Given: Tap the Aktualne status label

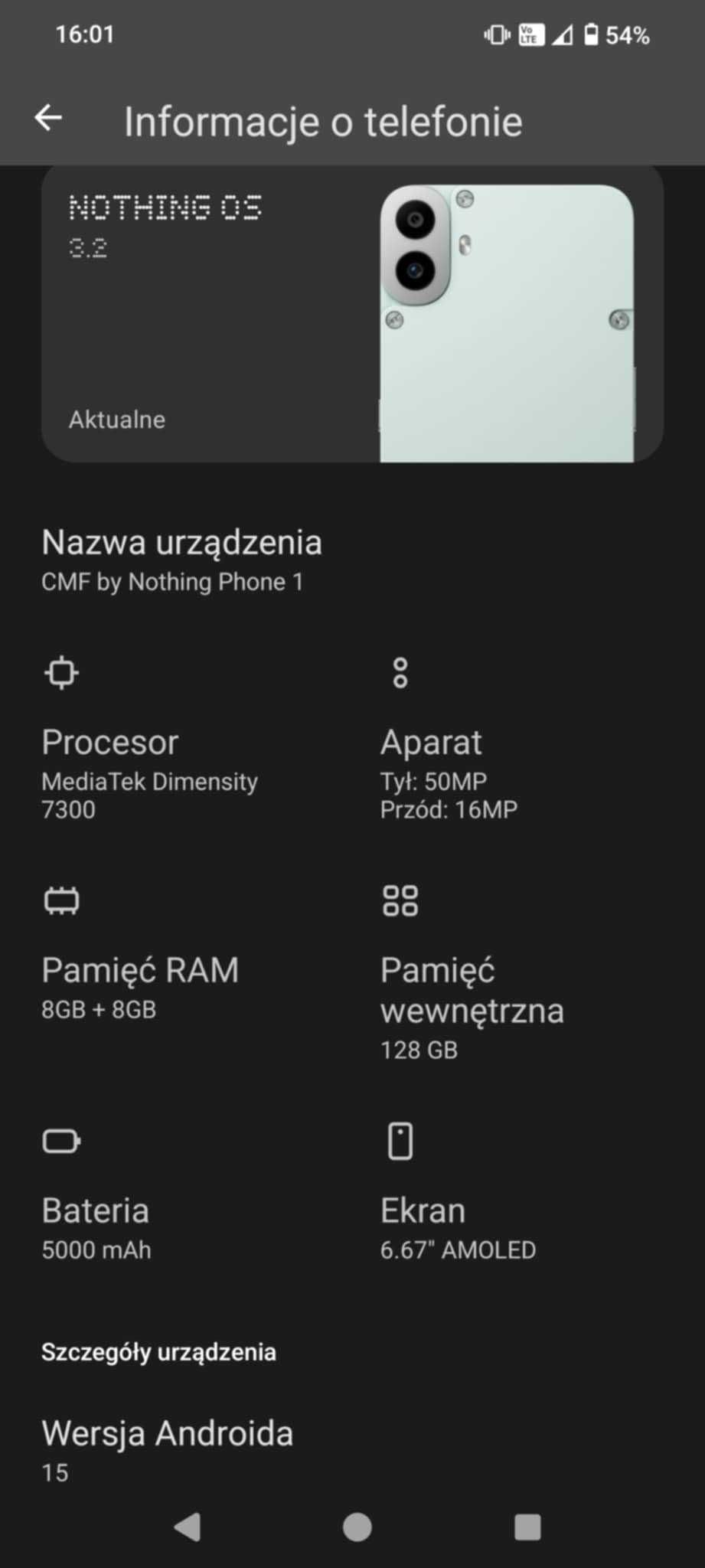Looking at the screenshot, I should tap(117, 420).
